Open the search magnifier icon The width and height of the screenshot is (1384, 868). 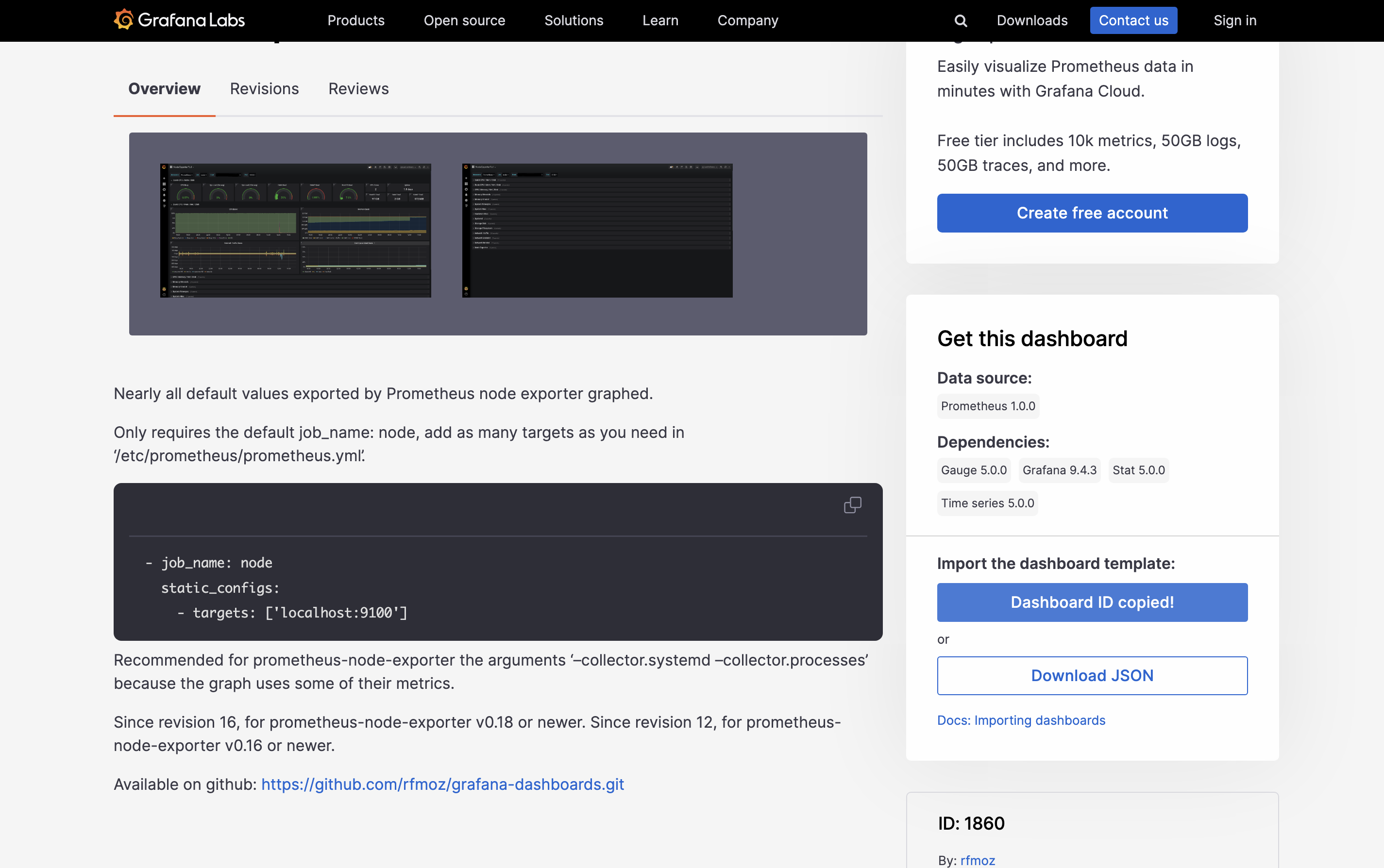click(960, 21)
